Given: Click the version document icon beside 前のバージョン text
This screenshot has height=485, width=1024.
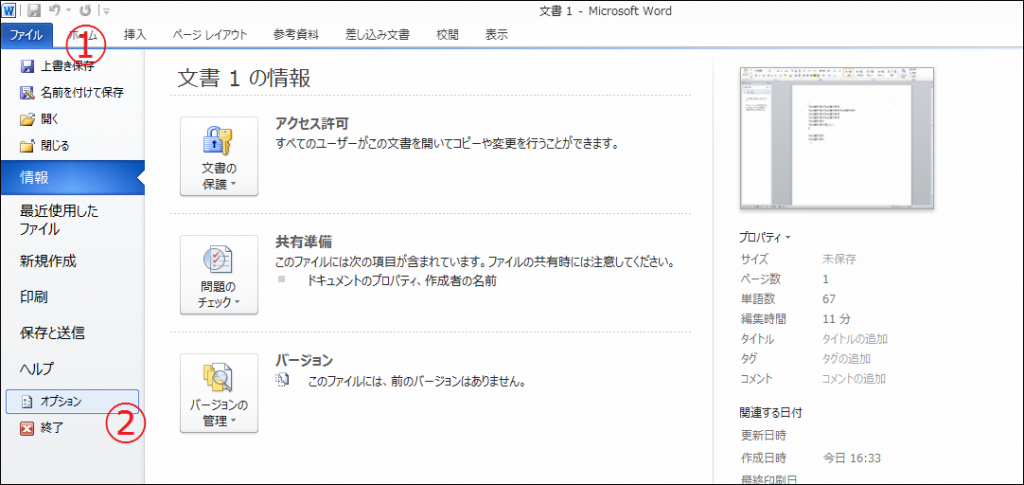Looking at the screenshot, I should point(282,381).
